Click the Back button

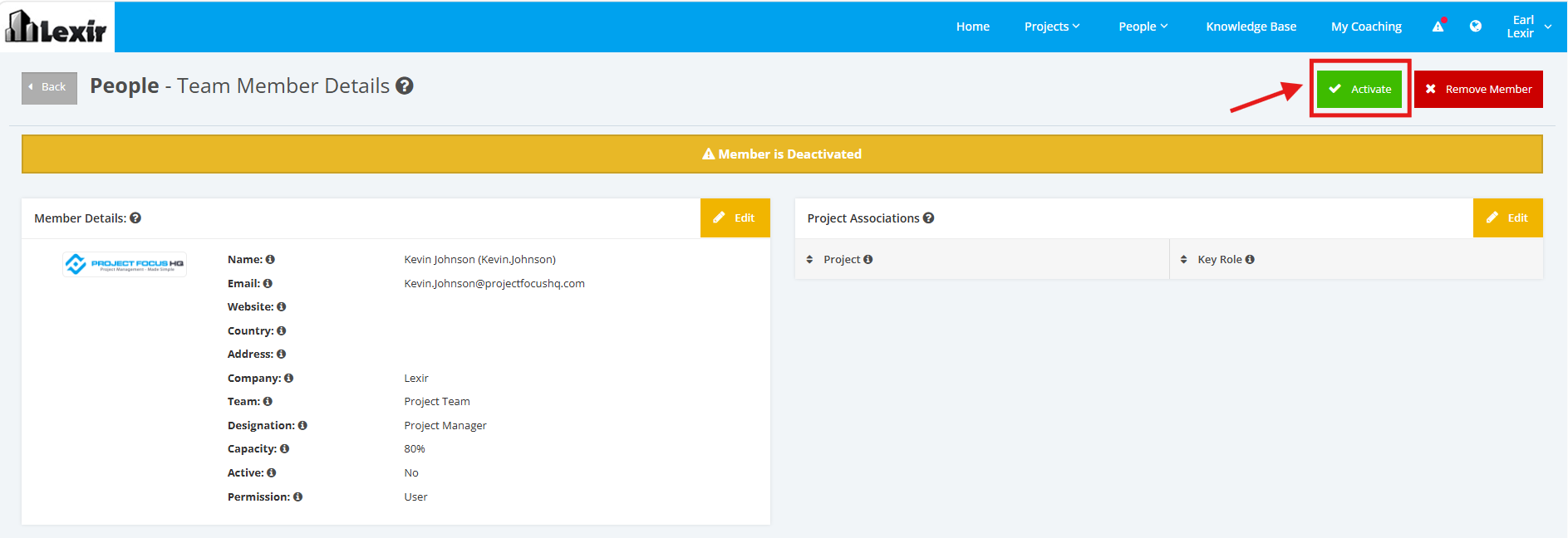click(x=49, y=87)
